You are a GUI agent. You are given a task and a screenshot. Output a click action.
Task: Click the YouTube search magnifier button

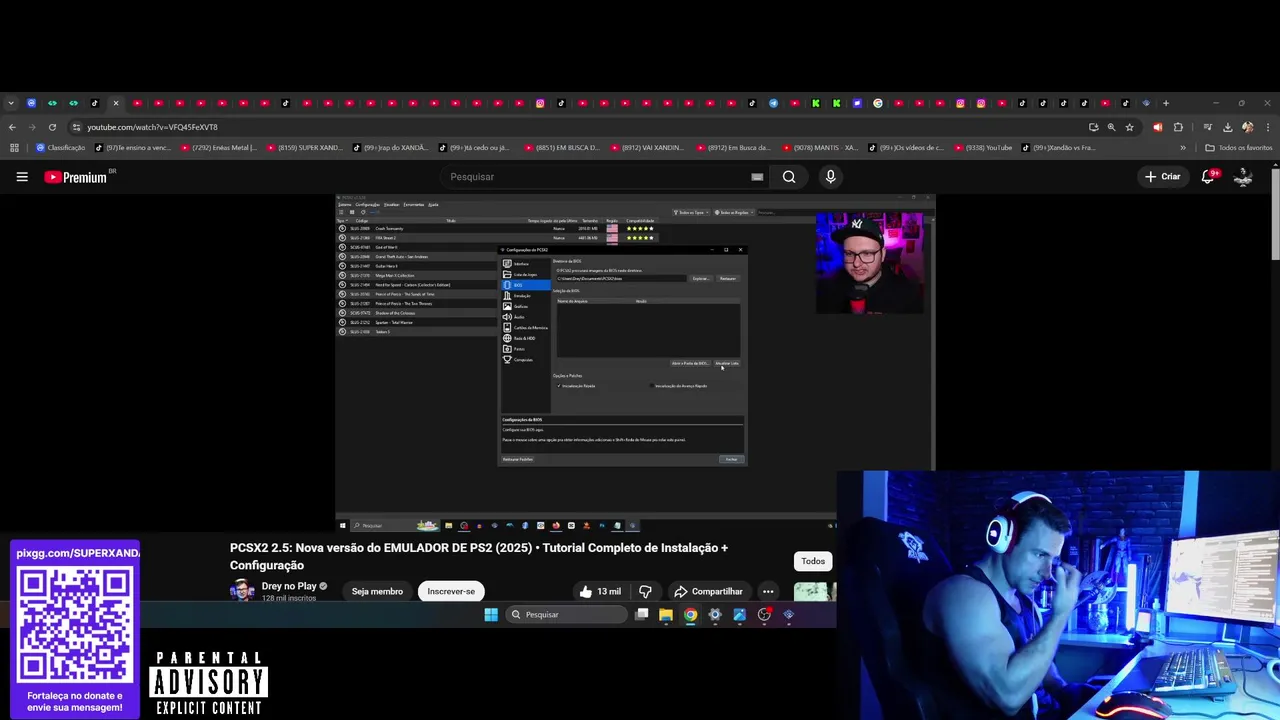pos(789,177)
